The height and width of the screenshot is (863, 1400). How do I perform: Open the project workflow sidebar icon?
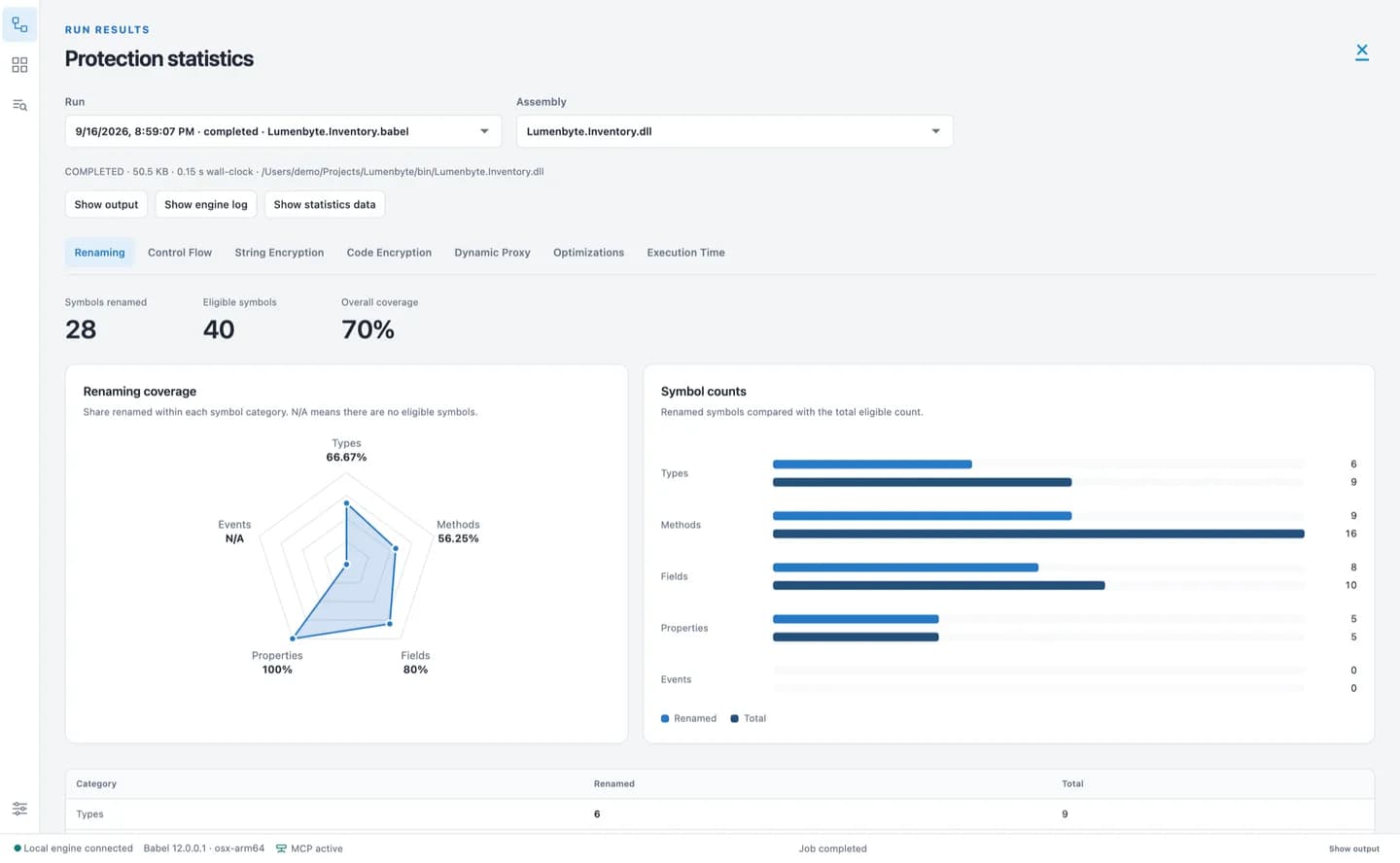19,24
